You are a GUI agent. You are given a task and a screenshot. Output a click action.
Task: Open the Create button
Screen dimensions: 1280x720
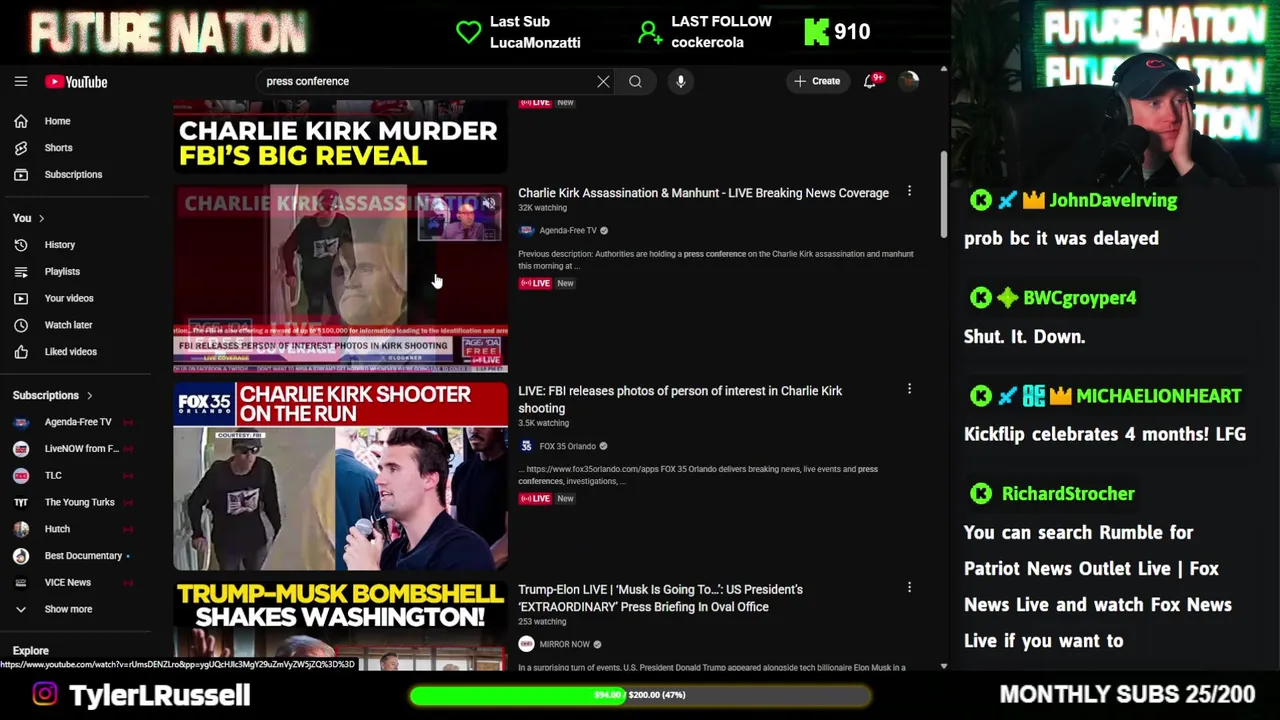(817, 81)
